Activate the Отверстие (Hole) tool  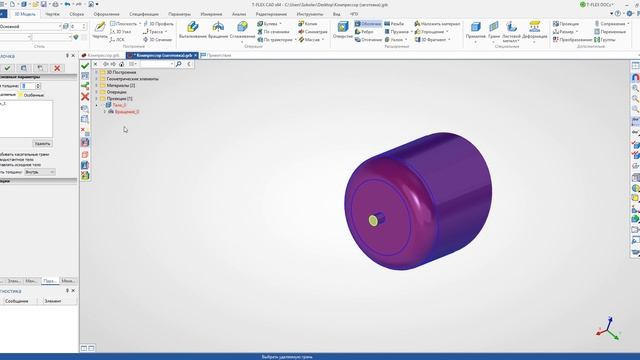342,31
